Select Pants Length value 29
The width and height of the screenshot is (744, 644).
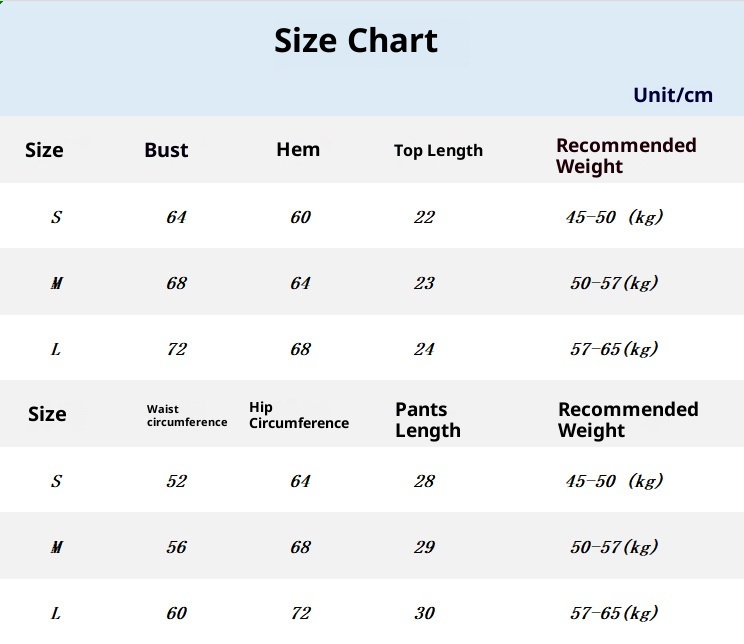click(x=424, y=547)
